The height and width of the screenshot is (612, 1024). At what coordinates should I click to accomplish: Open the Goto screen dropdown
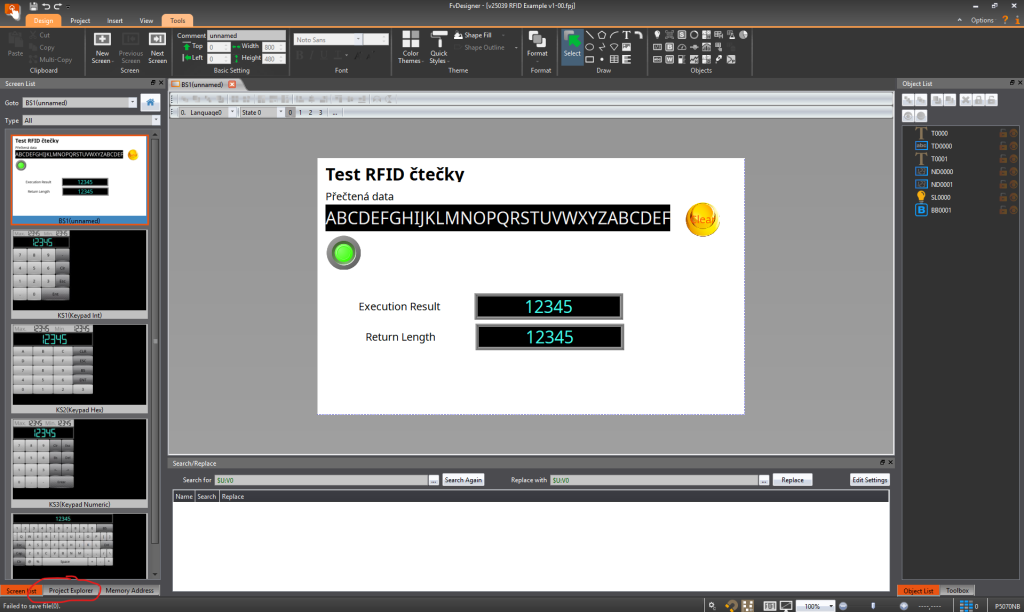[132, 102]
